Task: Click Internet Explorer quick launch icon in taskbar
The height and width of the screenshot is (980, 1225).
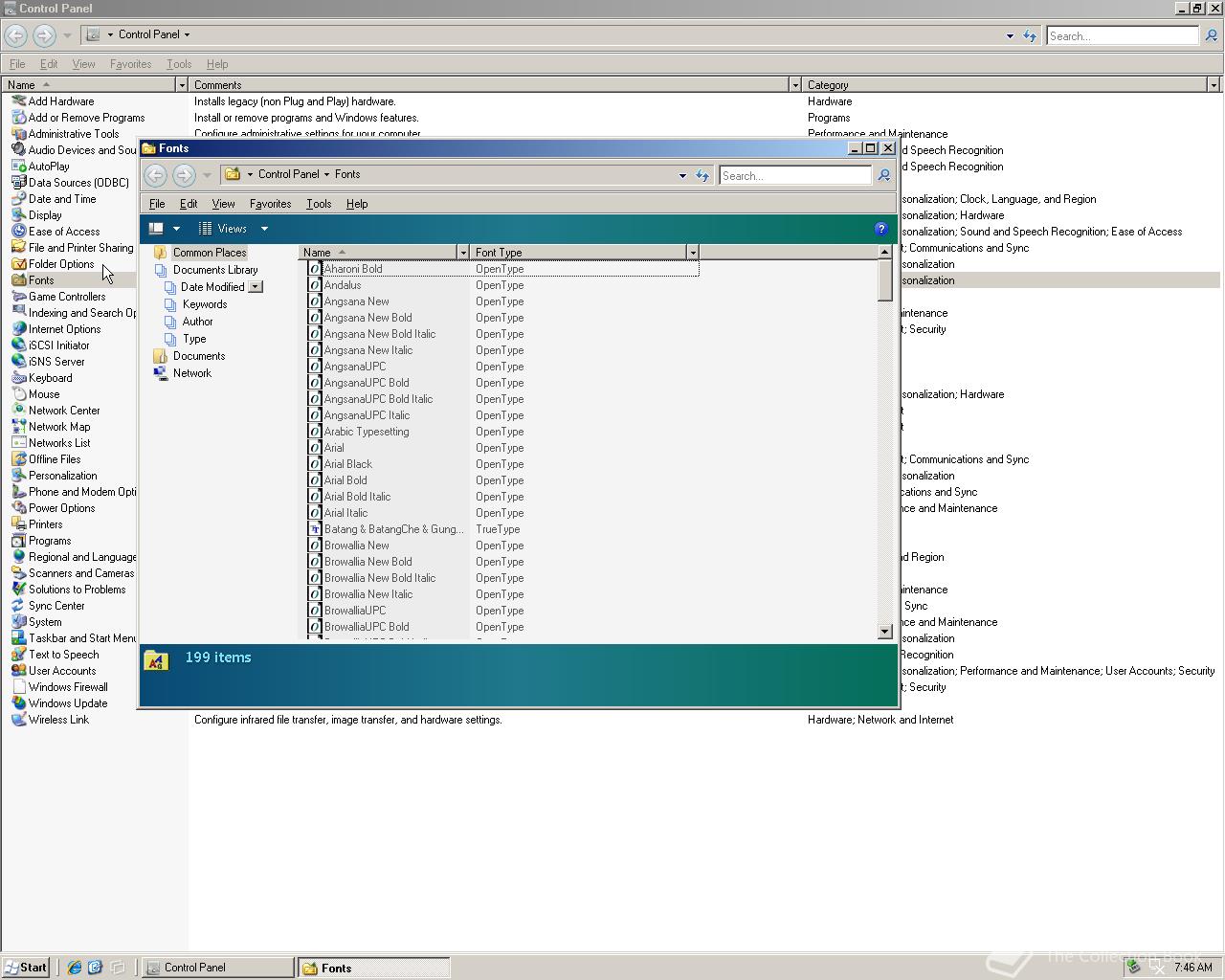Action: 75,968
